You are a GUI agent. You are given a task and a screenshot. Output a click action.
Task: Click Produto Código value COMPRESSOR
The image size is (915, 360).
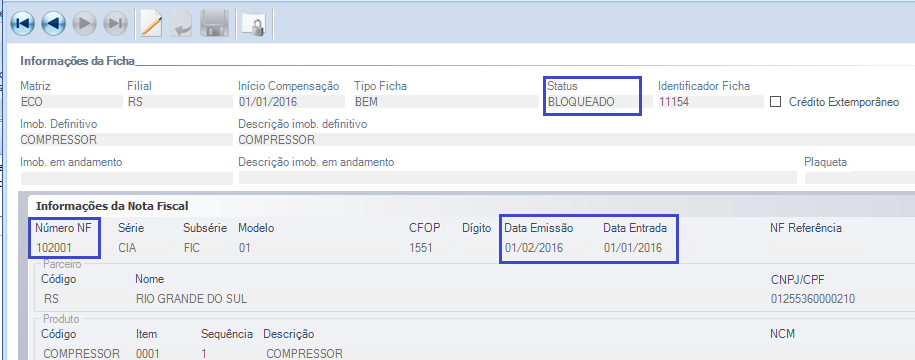[x=82, y=354]
